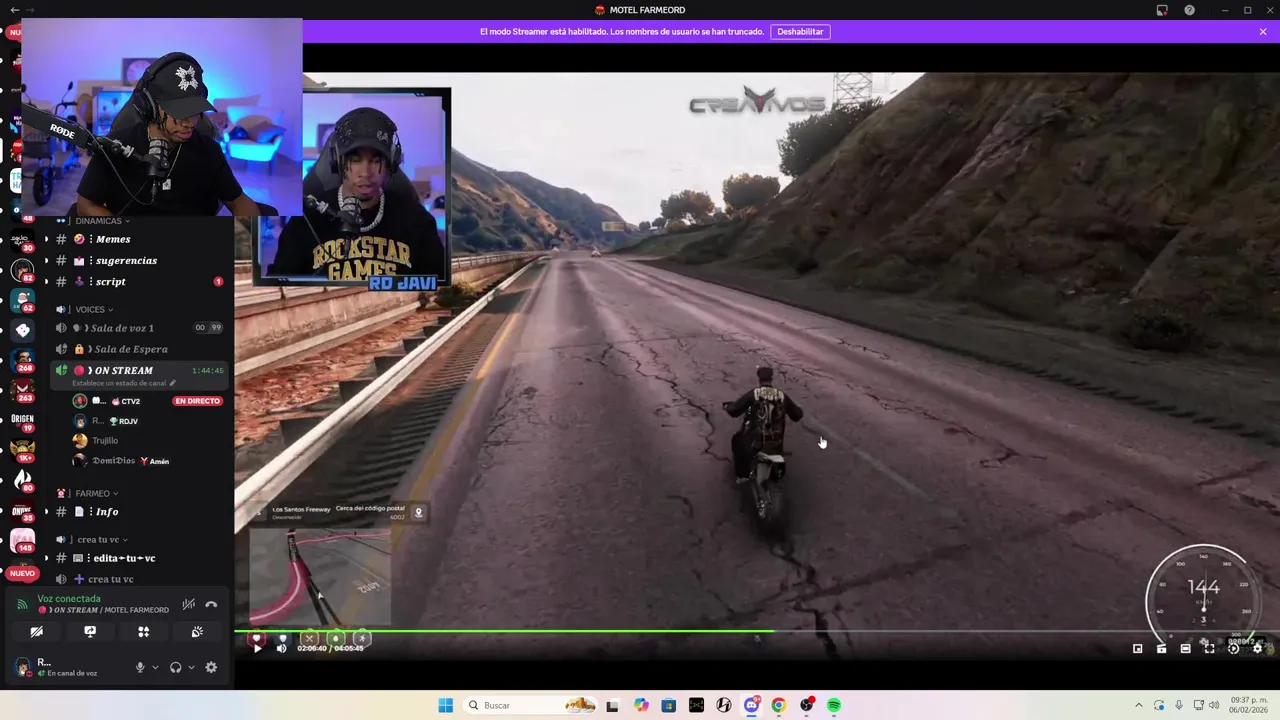Toggle headphones deafen in user panel
This screenshot has height=720, width=1280.
click(x=176, y=667)
